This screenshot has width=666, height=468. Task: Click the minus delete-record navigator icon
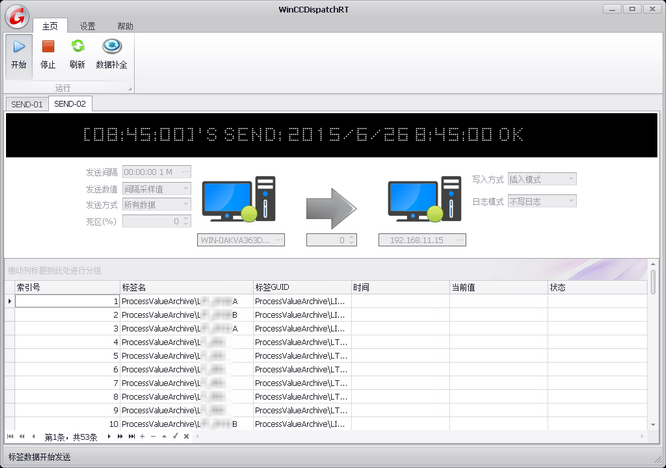(x=153, y=436)
